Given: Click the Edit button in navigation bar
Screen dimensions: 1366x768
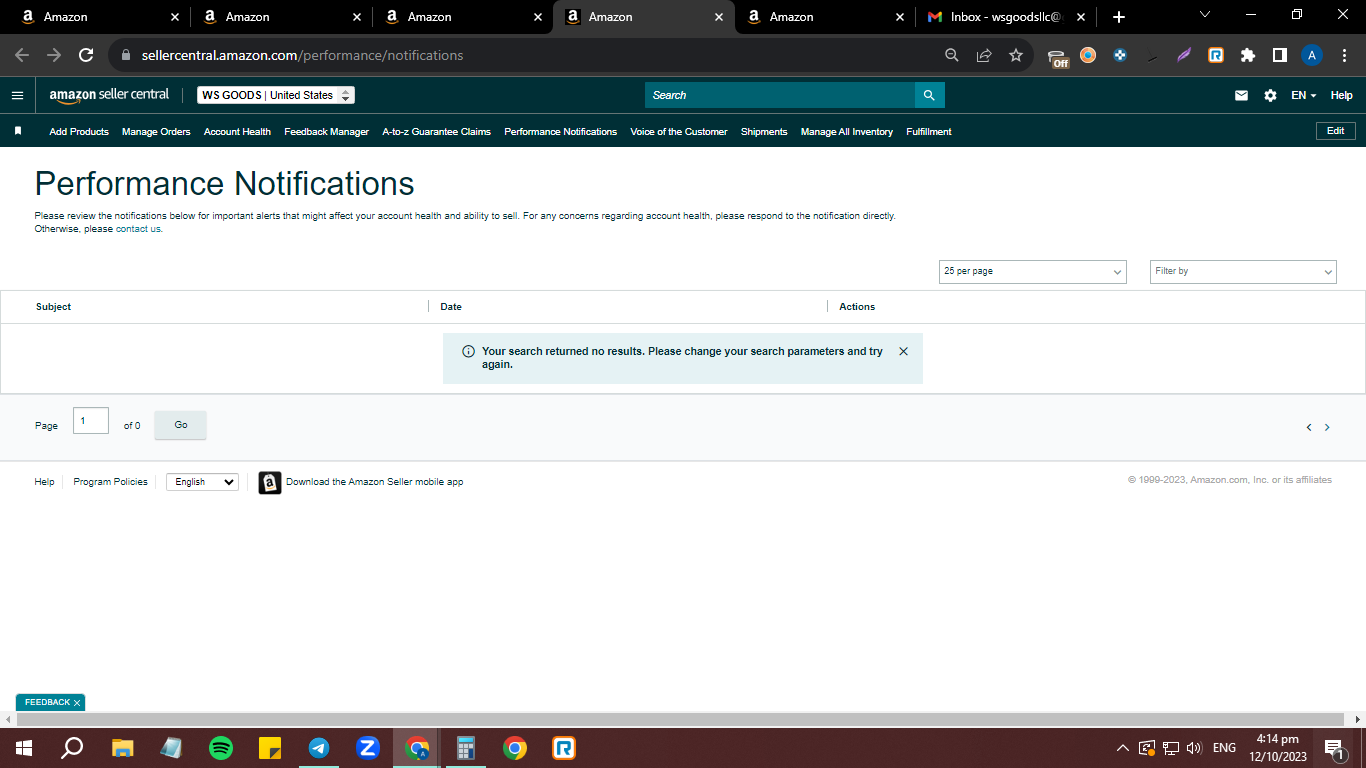Looking at the screenshot, I should click(x=1335, y=131).
